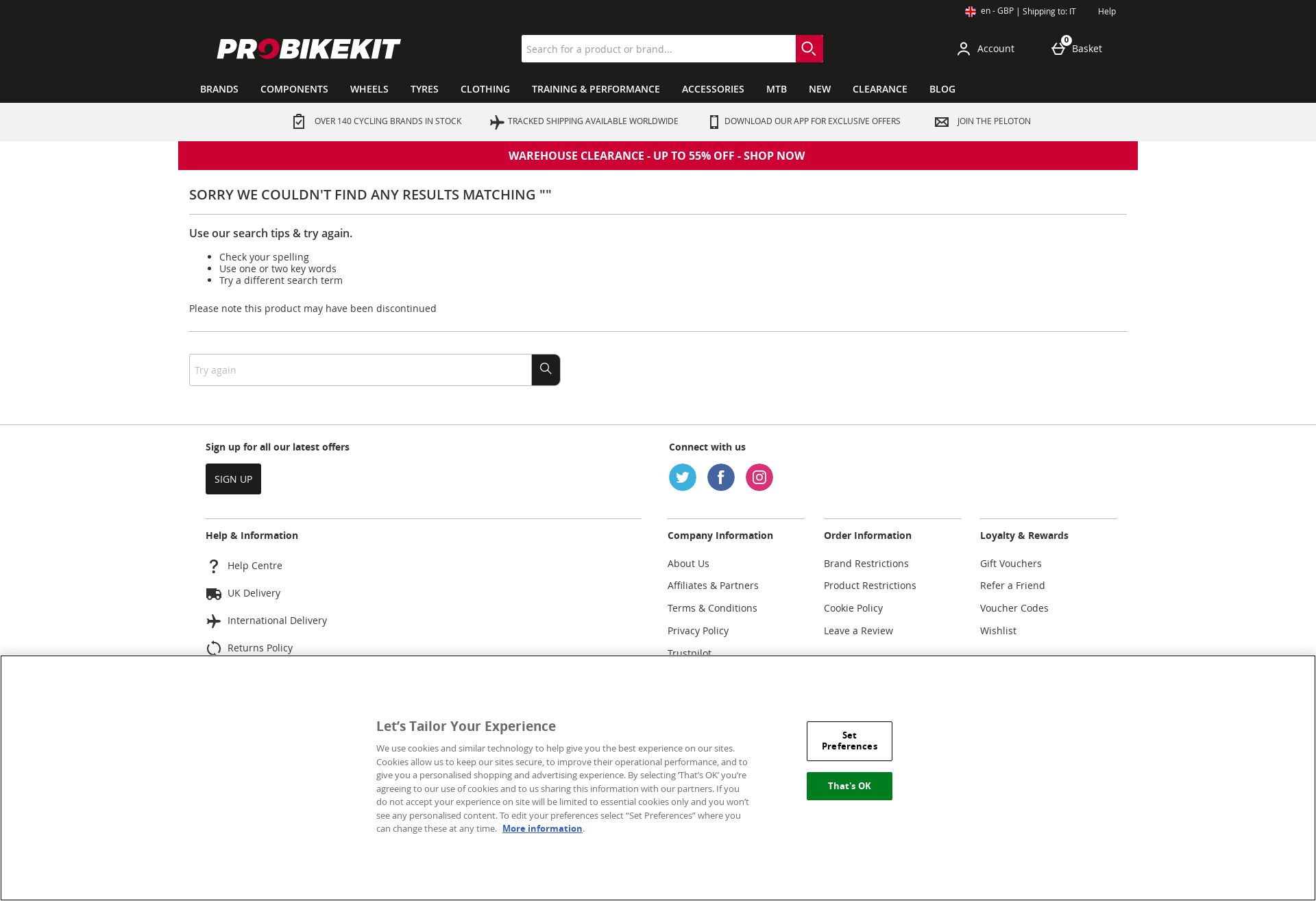This screenshot has width=1316, height=901.
Task: Open the MTB menu
Action: (777, 89)
